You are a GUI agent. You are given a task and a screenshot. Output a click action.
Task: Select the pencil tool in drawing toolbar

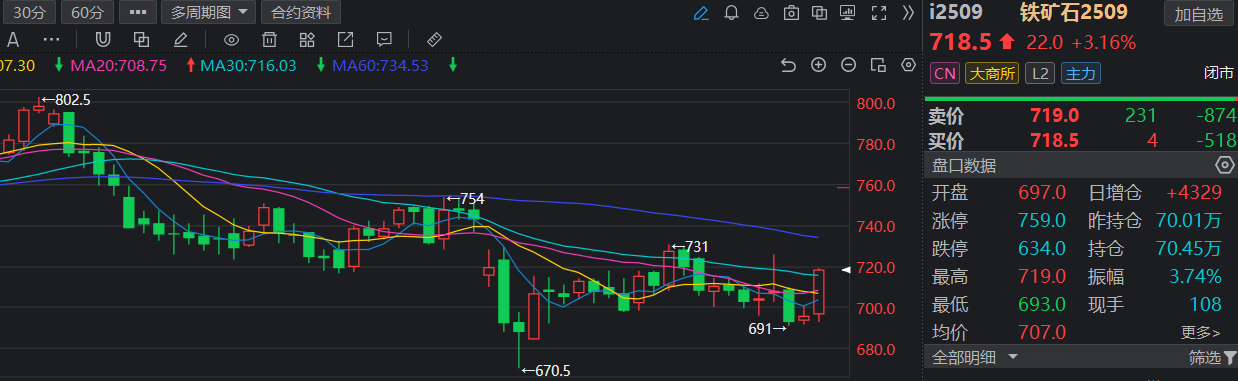pyautogui.click(x=180, y=40)
